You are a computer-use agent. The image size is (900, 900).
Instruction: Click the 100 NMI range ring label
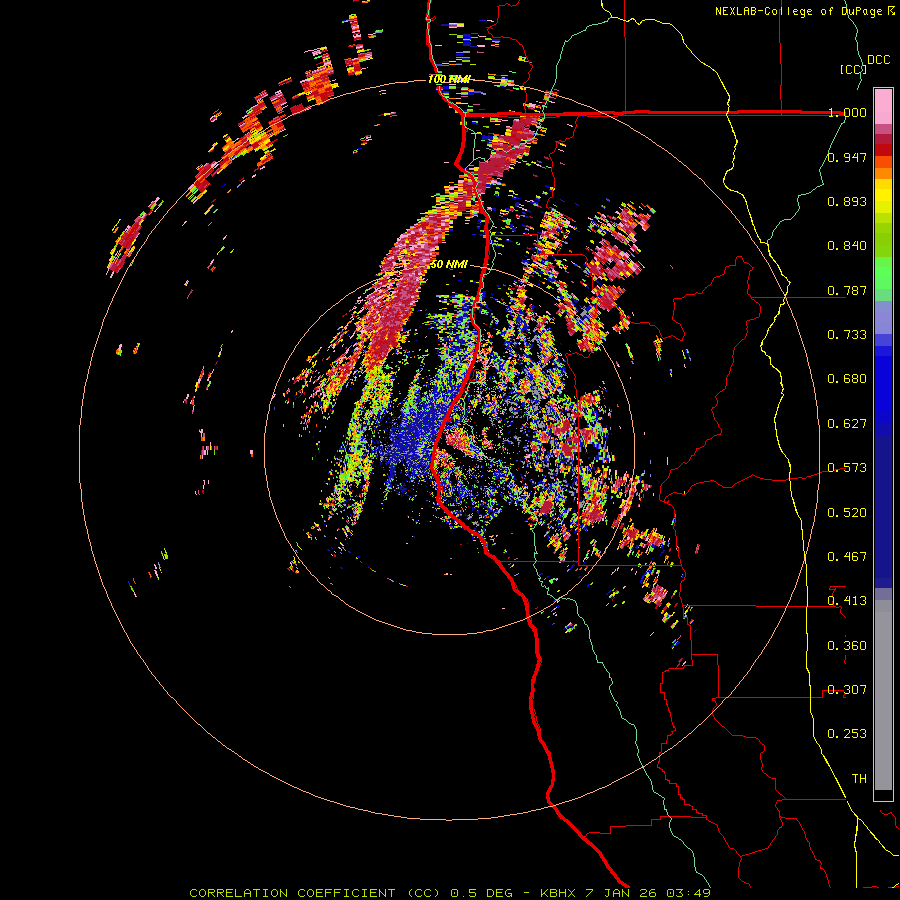coord(449,79)
